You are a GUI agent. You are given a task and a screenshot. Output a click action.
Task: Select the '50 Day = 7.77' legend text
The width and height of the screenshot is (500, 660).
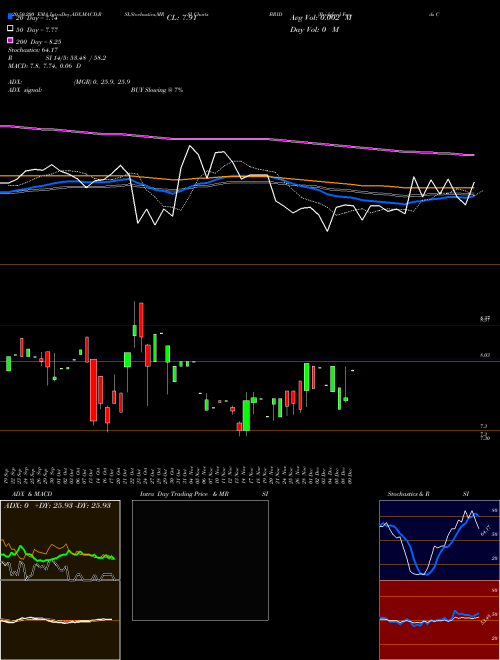click(x=37, y=30)
